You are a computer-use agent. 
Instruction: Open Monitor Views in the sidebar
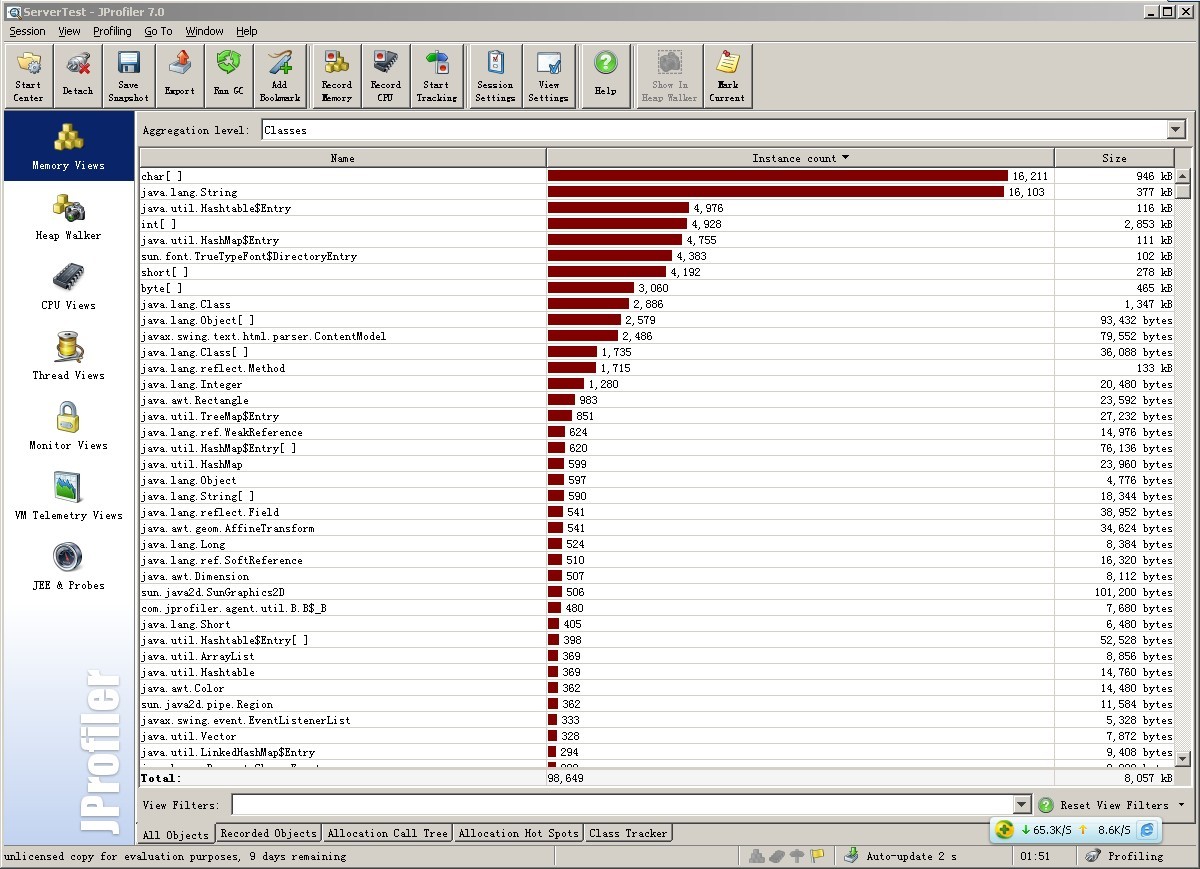(68, 427)
